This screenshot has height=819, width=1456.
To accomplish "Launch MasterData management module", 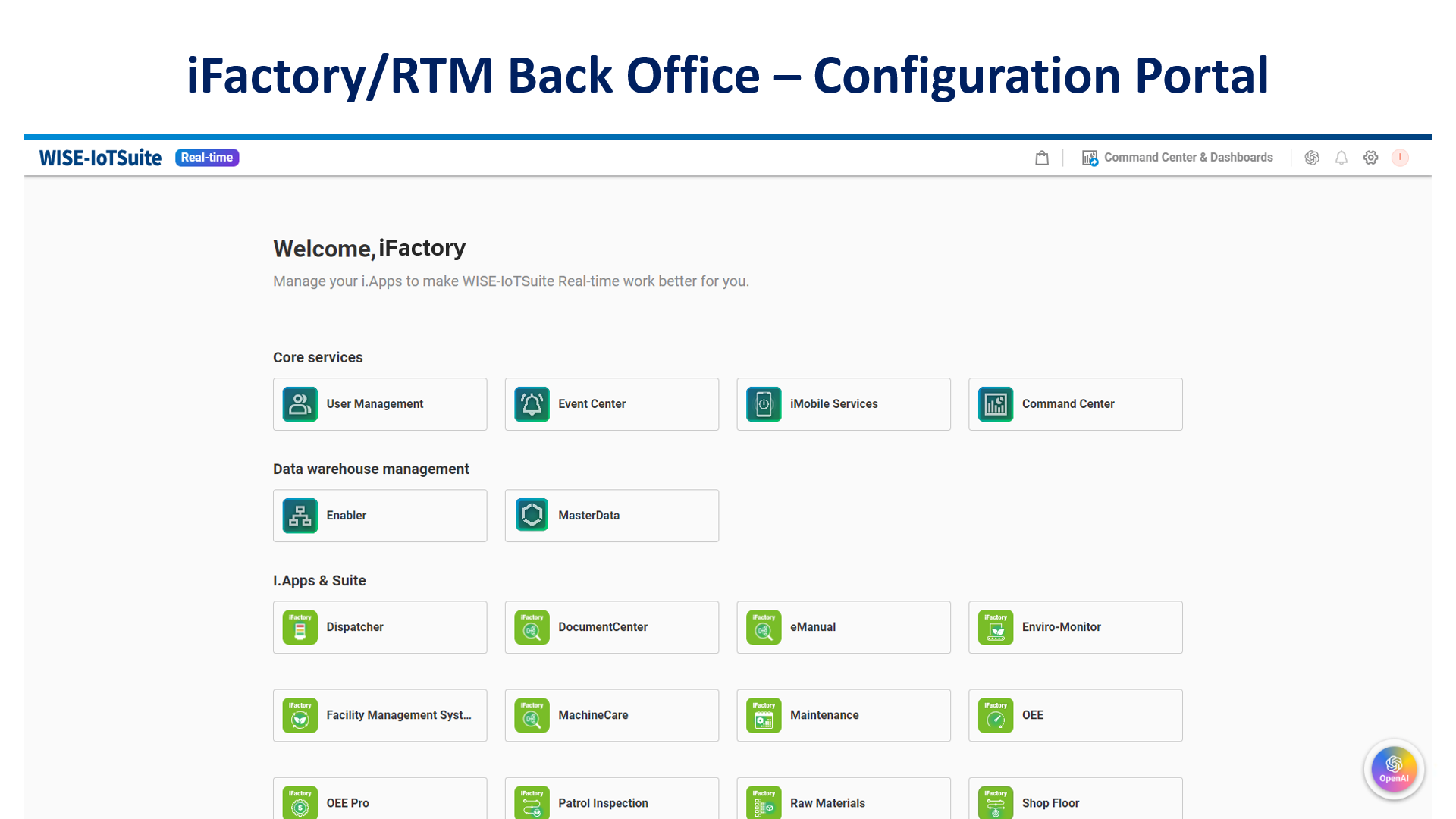I will pyautogui.click(x=611, y=515).
